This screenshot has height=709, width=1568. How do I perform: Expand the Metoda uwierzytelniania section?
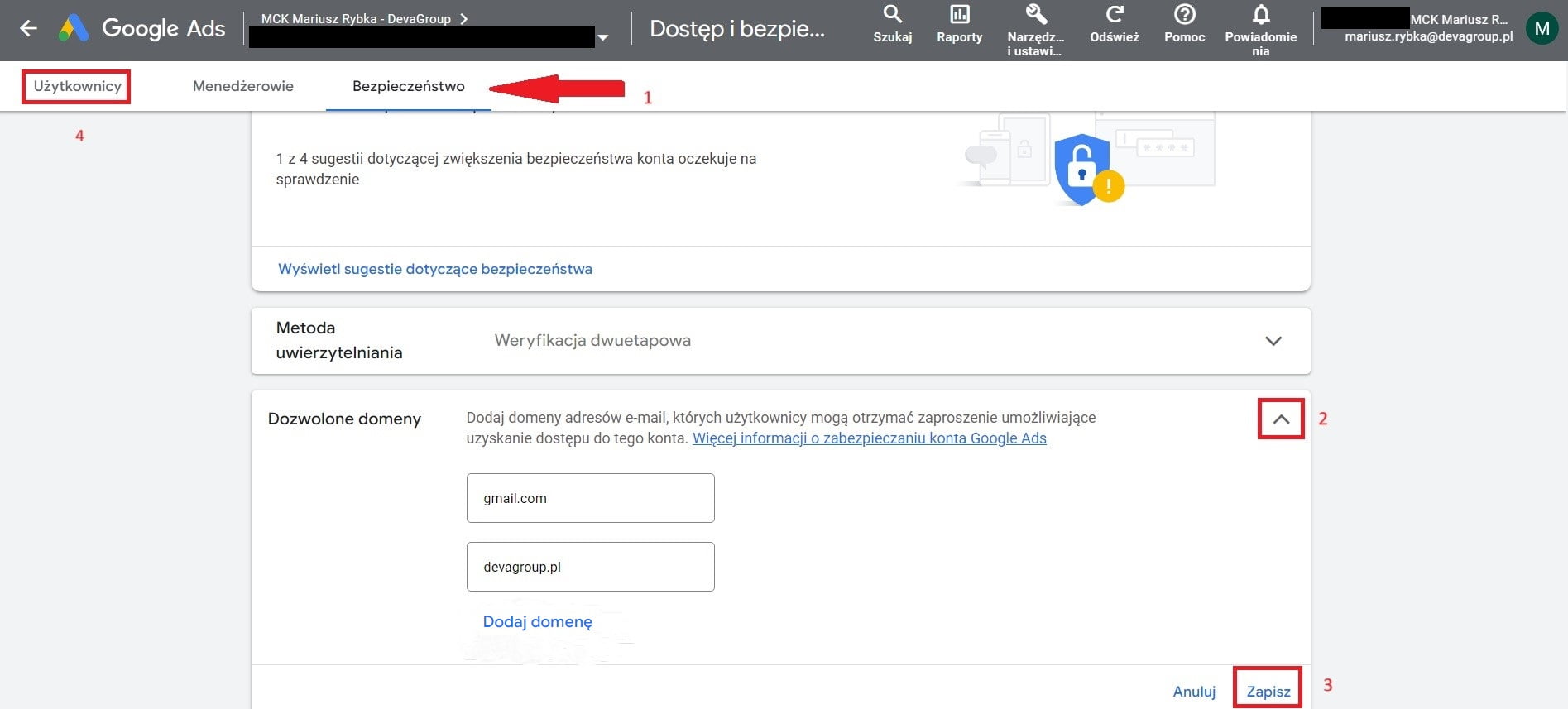pos(1273,341)
